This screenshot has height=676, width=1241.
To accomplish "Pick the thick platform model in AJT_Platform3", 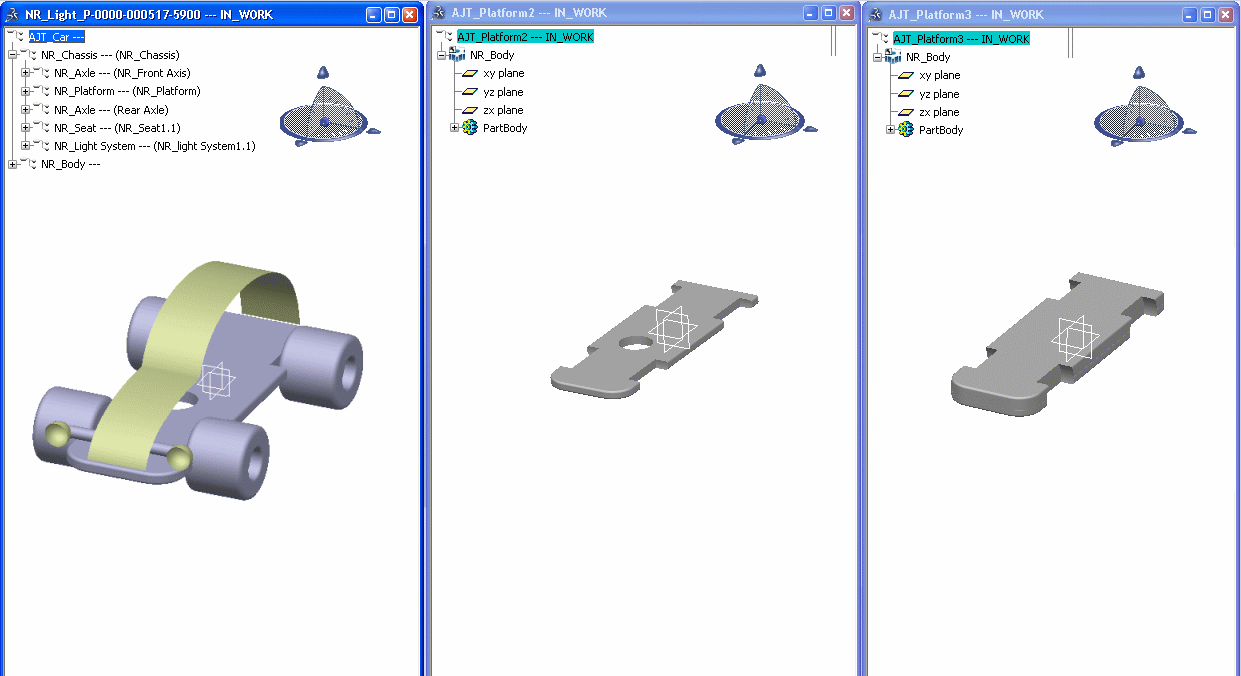I will (1058, 343).
